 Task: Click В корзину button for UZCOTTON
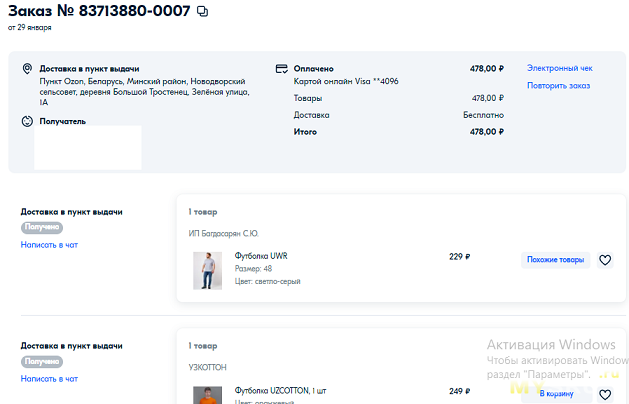click(556, 394)
